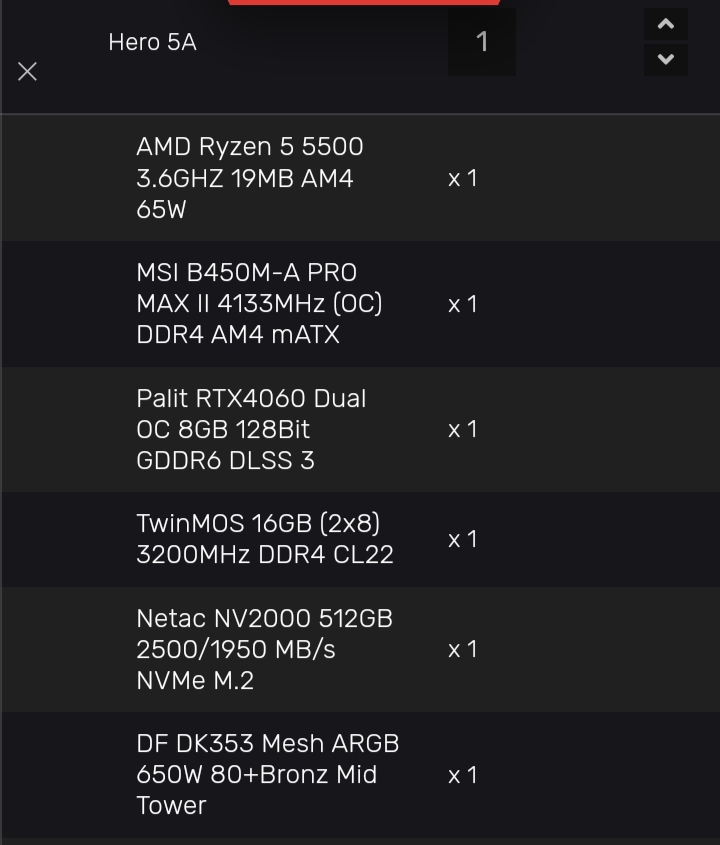Remove Hero 5A with the X icon

pyautogui.click(x=28, y=72)
